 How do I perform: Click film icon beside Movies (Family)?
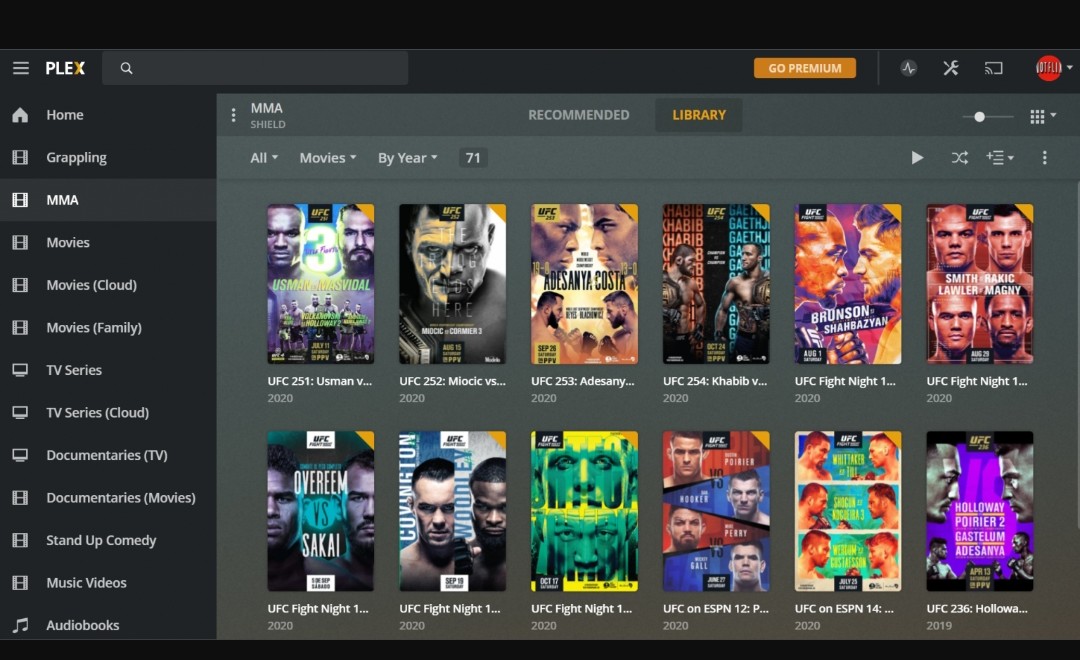coord(21,327)
